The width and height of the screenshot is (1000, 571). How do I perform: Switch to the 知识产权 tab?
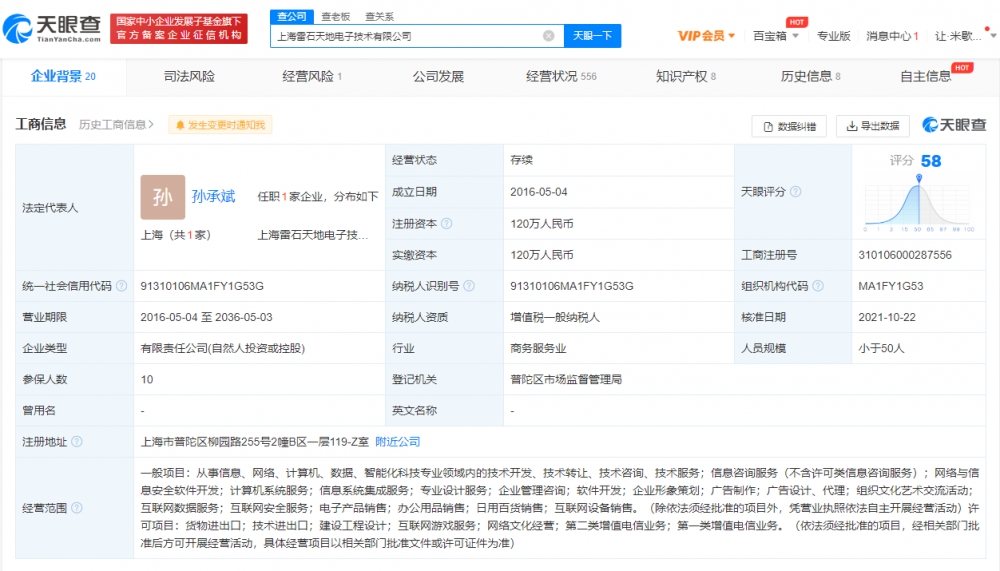point(686,77)
